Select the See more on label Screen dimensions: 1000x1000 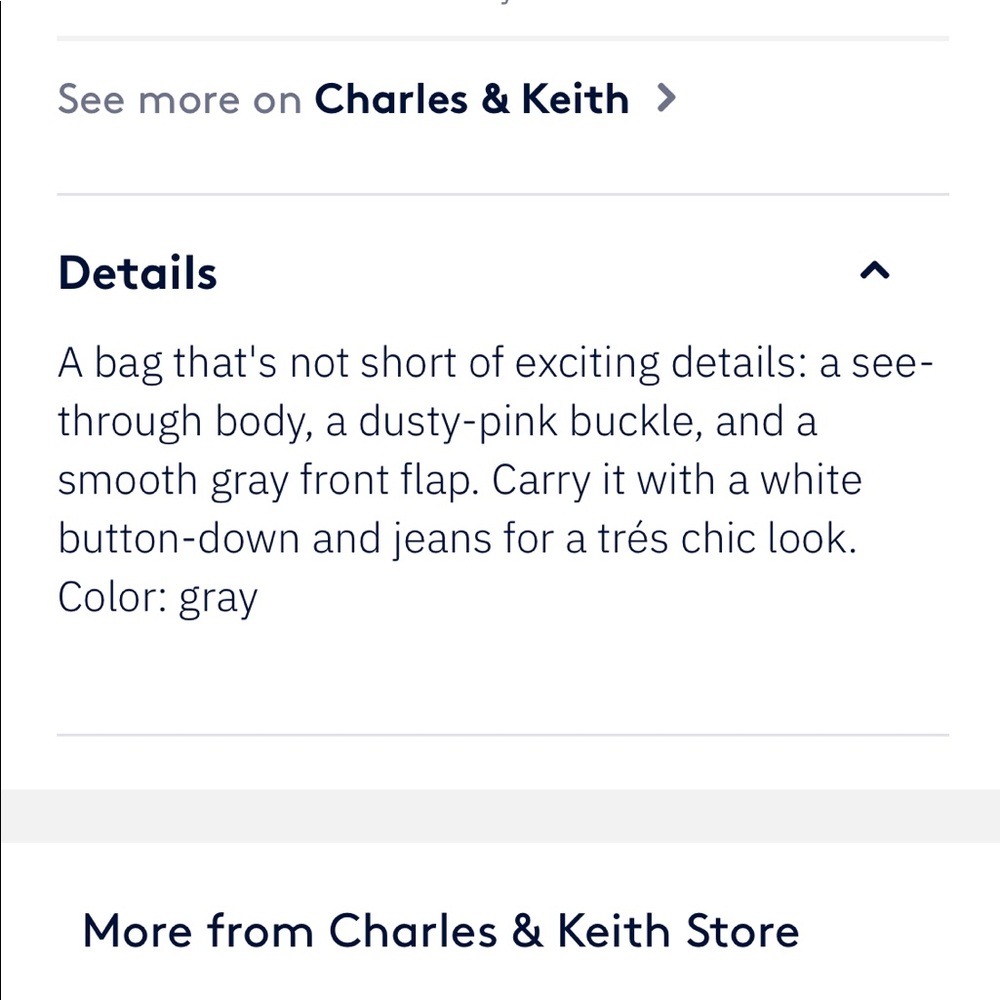(x=180, y=98)
